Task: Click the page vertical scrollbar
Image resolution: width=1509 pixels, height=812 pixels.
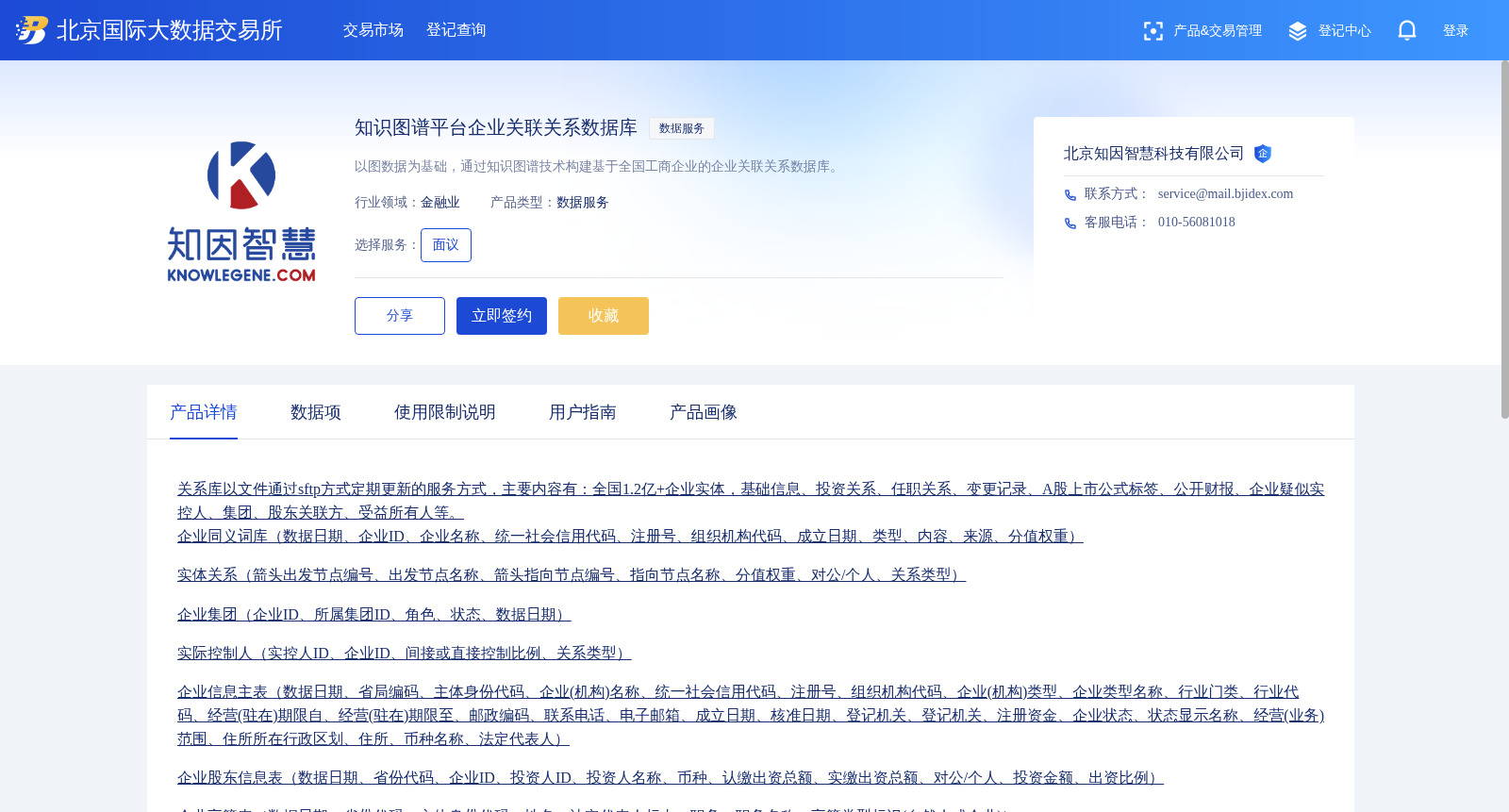Action: tap(1504, 240)
